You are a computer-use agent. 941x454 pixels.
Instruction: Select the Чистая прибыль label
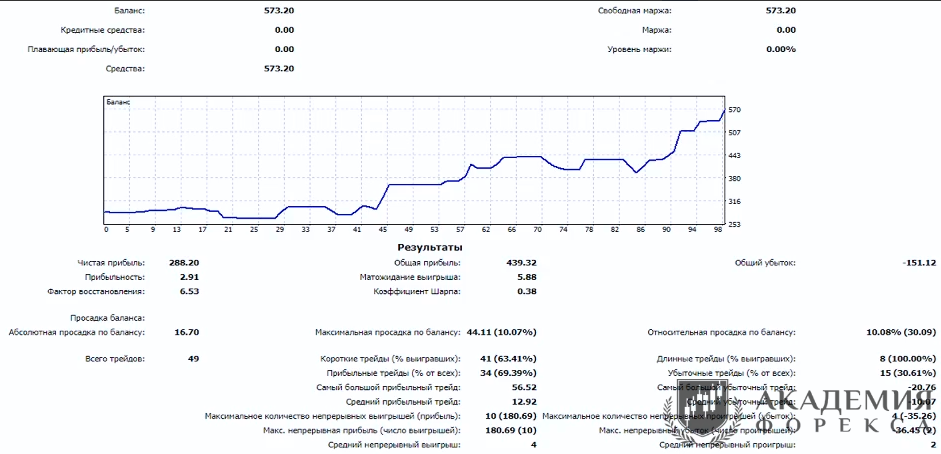coord(111,262)
